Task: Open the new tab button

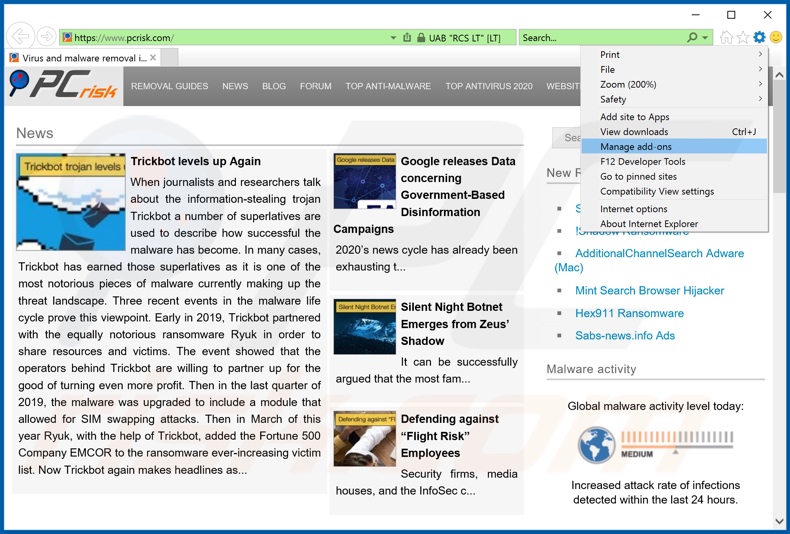Action: 169,58
